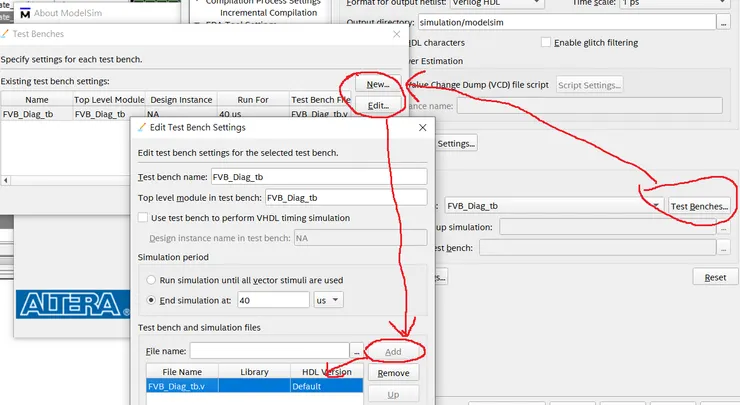Image resolution: width=740 pixels, height=405 pixels.
Task: Click Incremental Compilation in settings tree
Action: pos(269,13)
